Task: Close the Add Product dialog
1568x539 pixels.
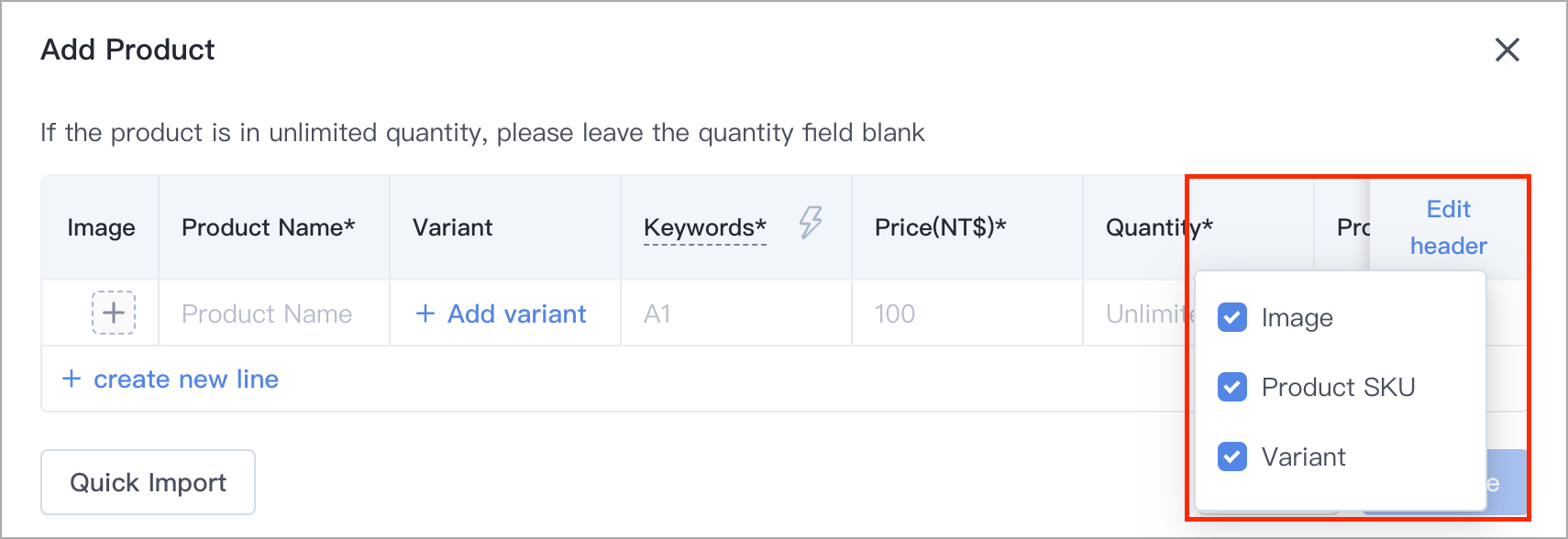Action: pyautogui.click(x=1507, y=49)
